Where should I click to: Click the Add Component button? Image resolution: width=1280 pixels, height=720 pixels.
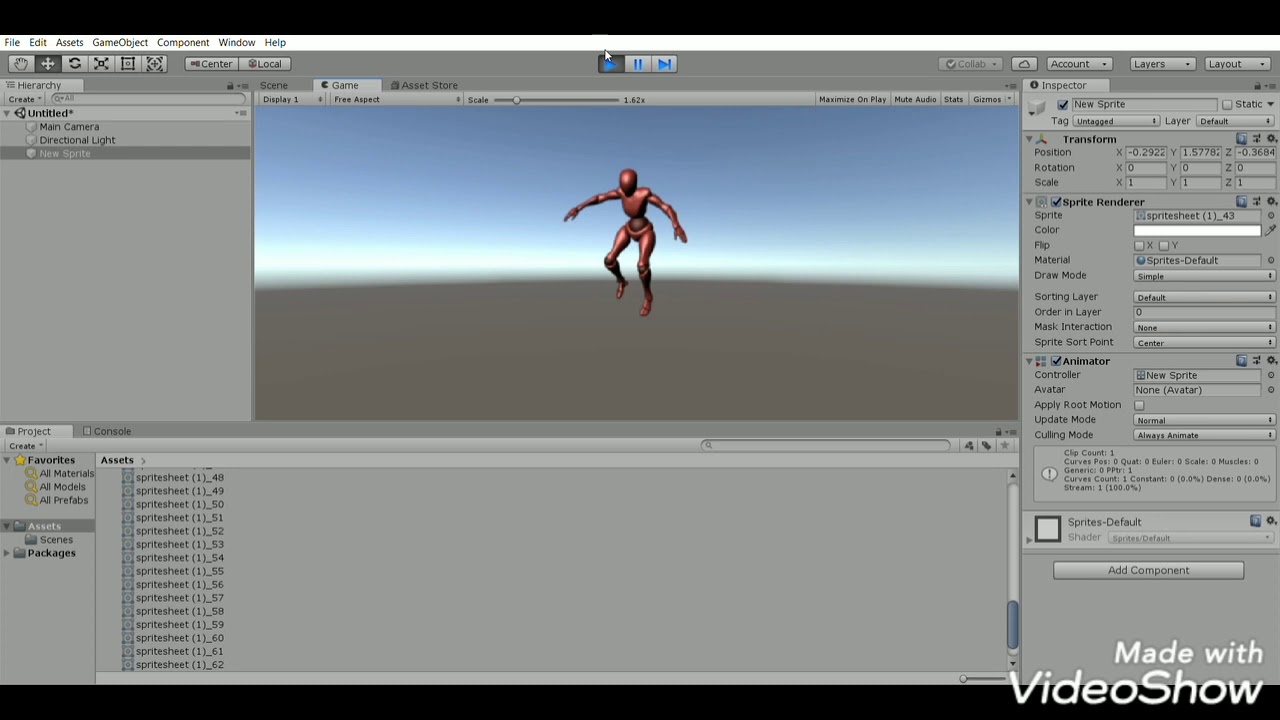tap(1148, 571)
